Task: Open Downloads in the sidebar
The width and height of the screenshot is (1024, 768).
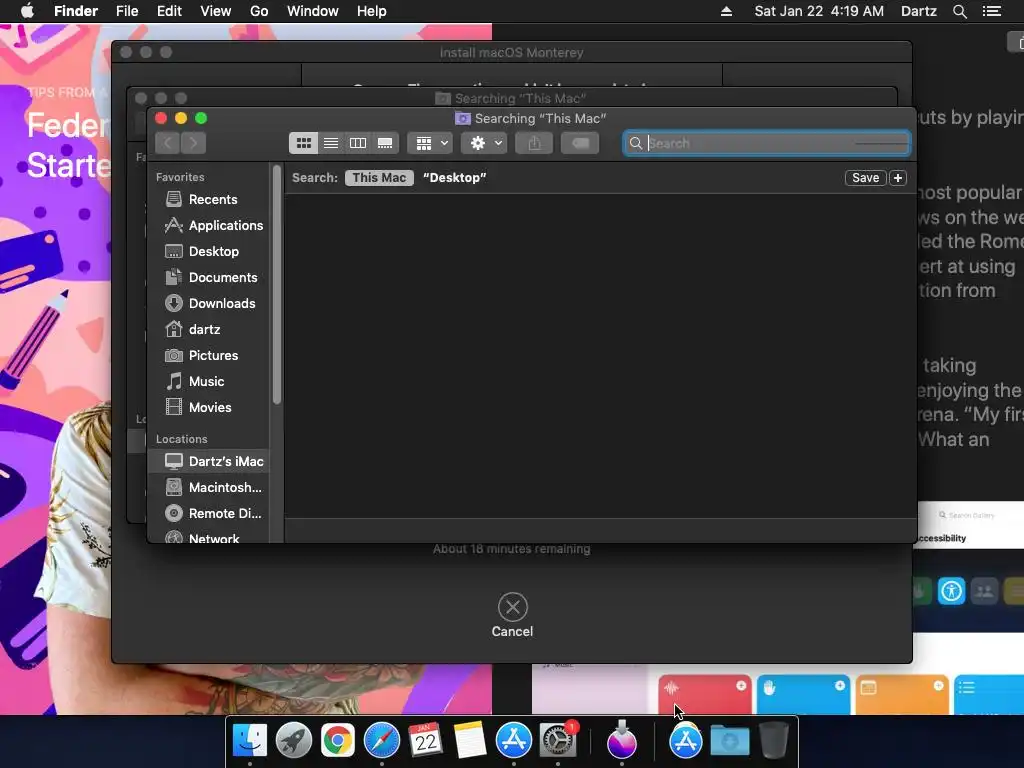Action: coord(209,304)
